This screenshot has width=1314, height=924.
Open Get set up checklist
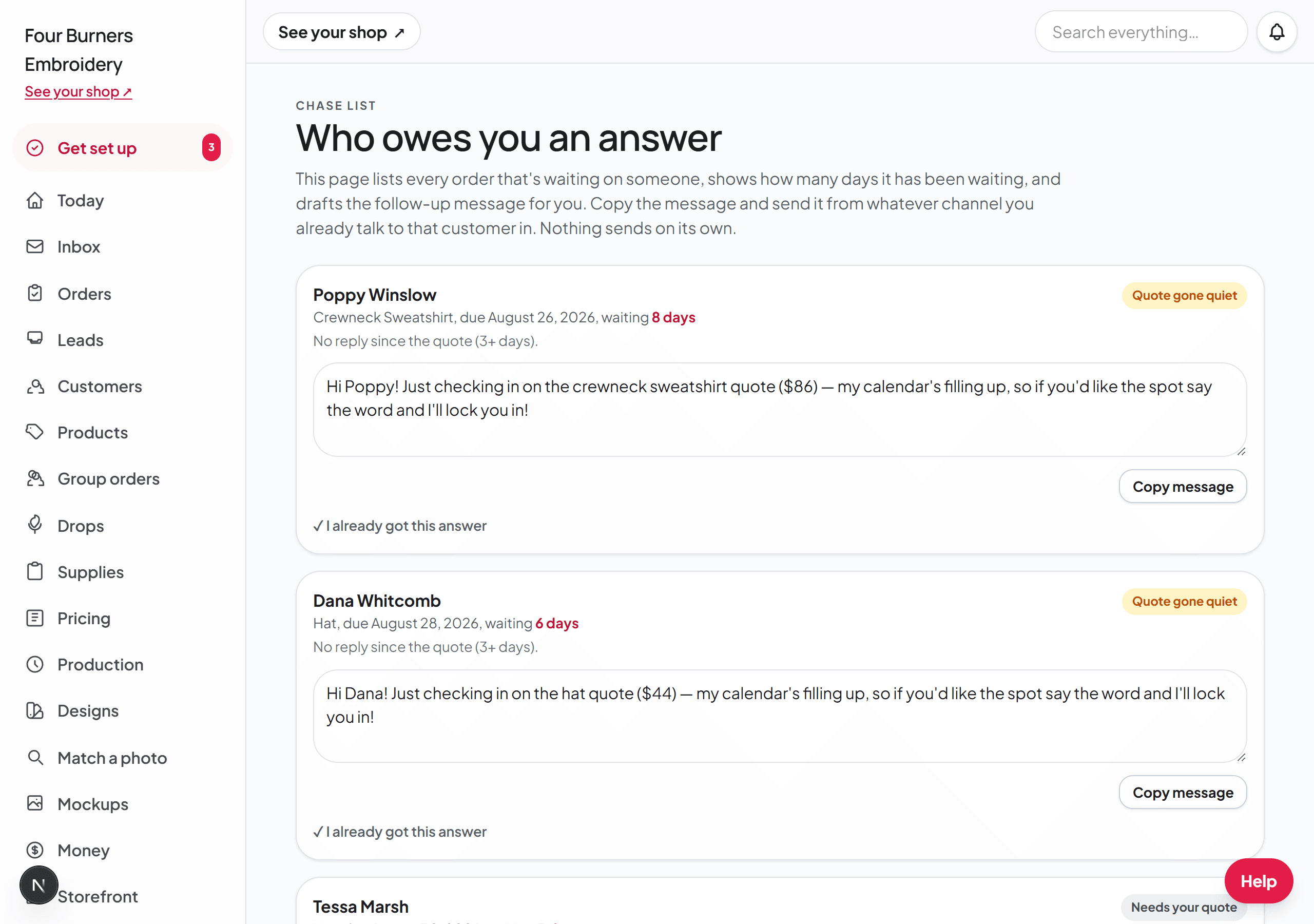coord(123,148)
